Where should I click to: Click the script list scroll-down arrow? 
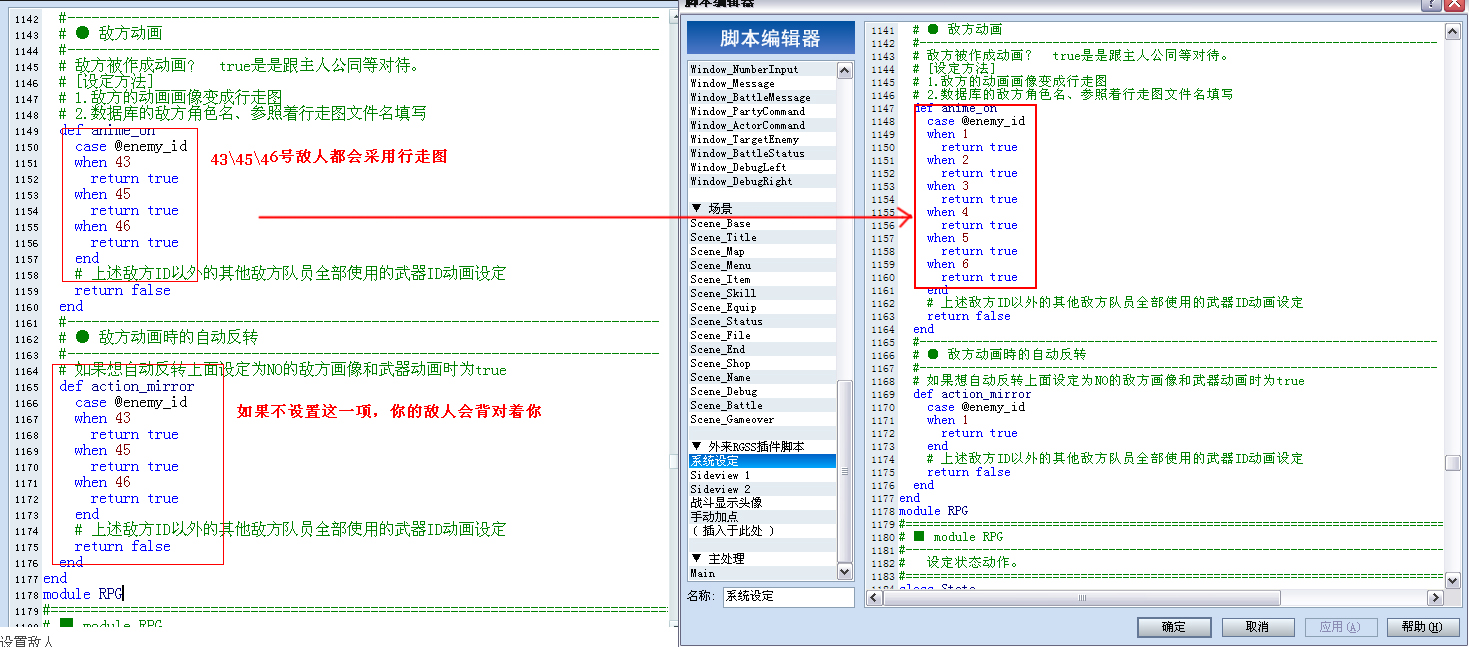pyautogui.click(x=845, y=572)
